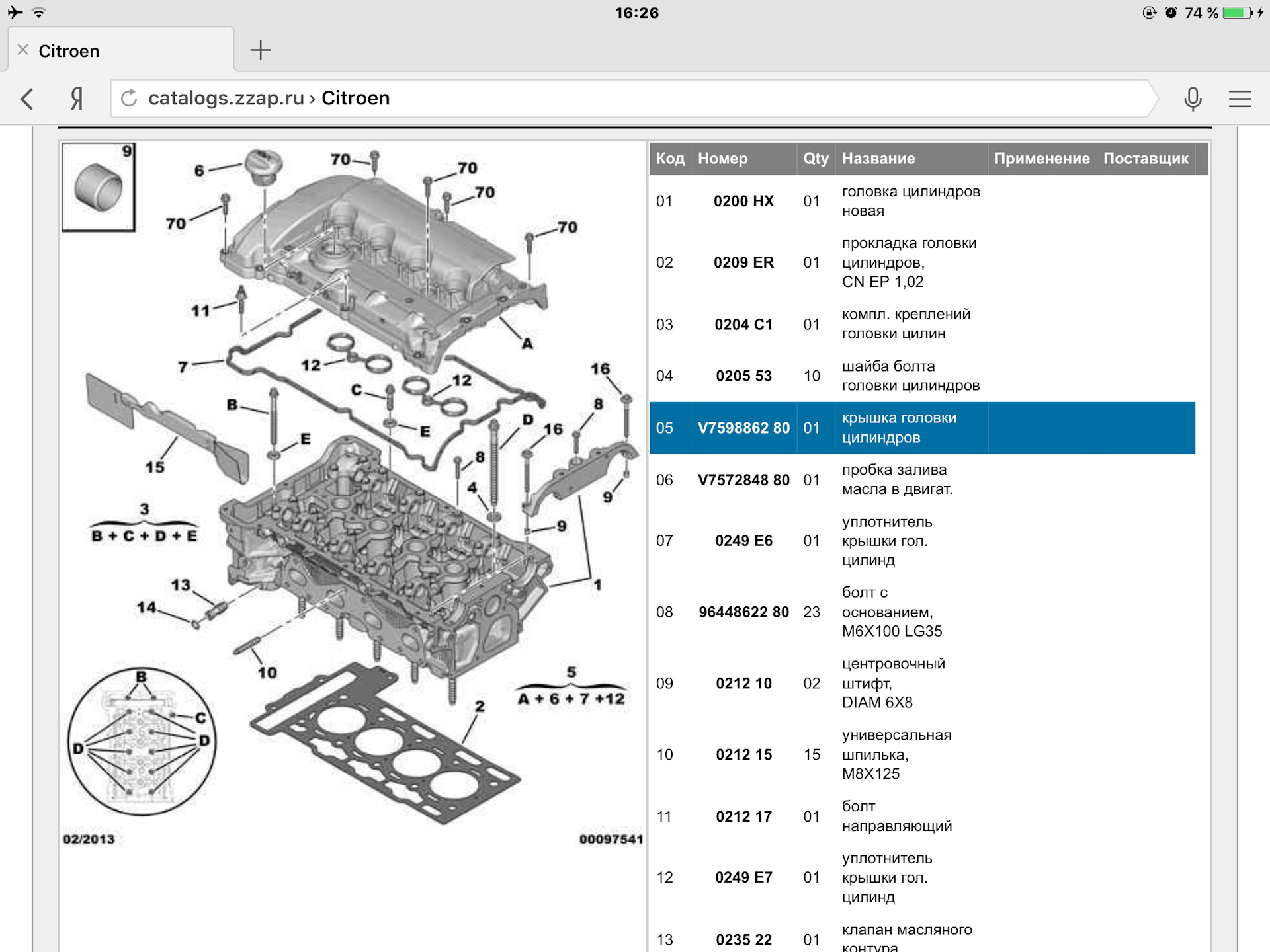
Task: Select row 08 bolt 96448622 80
Action: pos(743,612)
